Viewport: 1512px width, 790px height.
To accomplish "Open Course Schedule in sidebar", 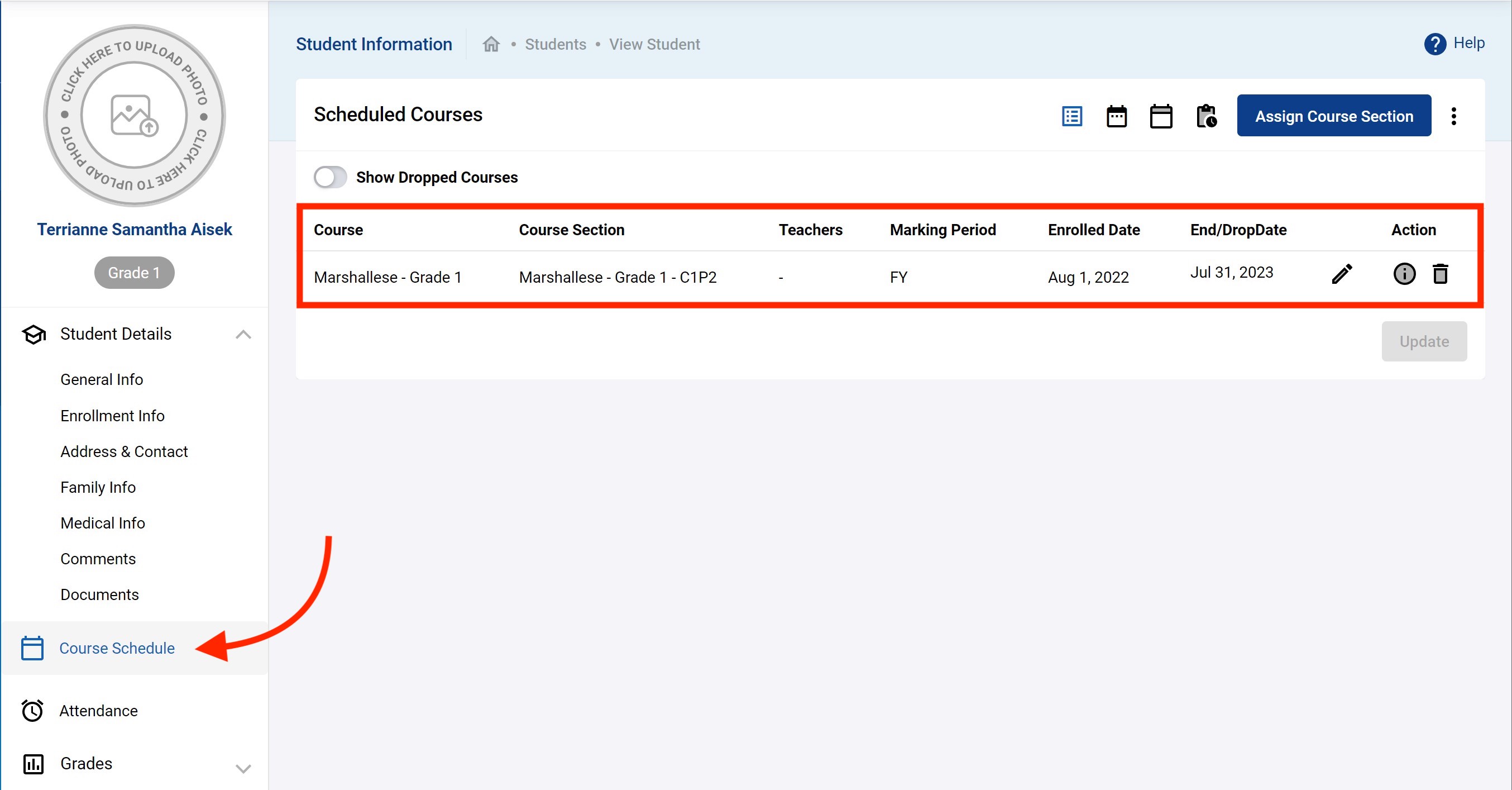I will [117, 648].
